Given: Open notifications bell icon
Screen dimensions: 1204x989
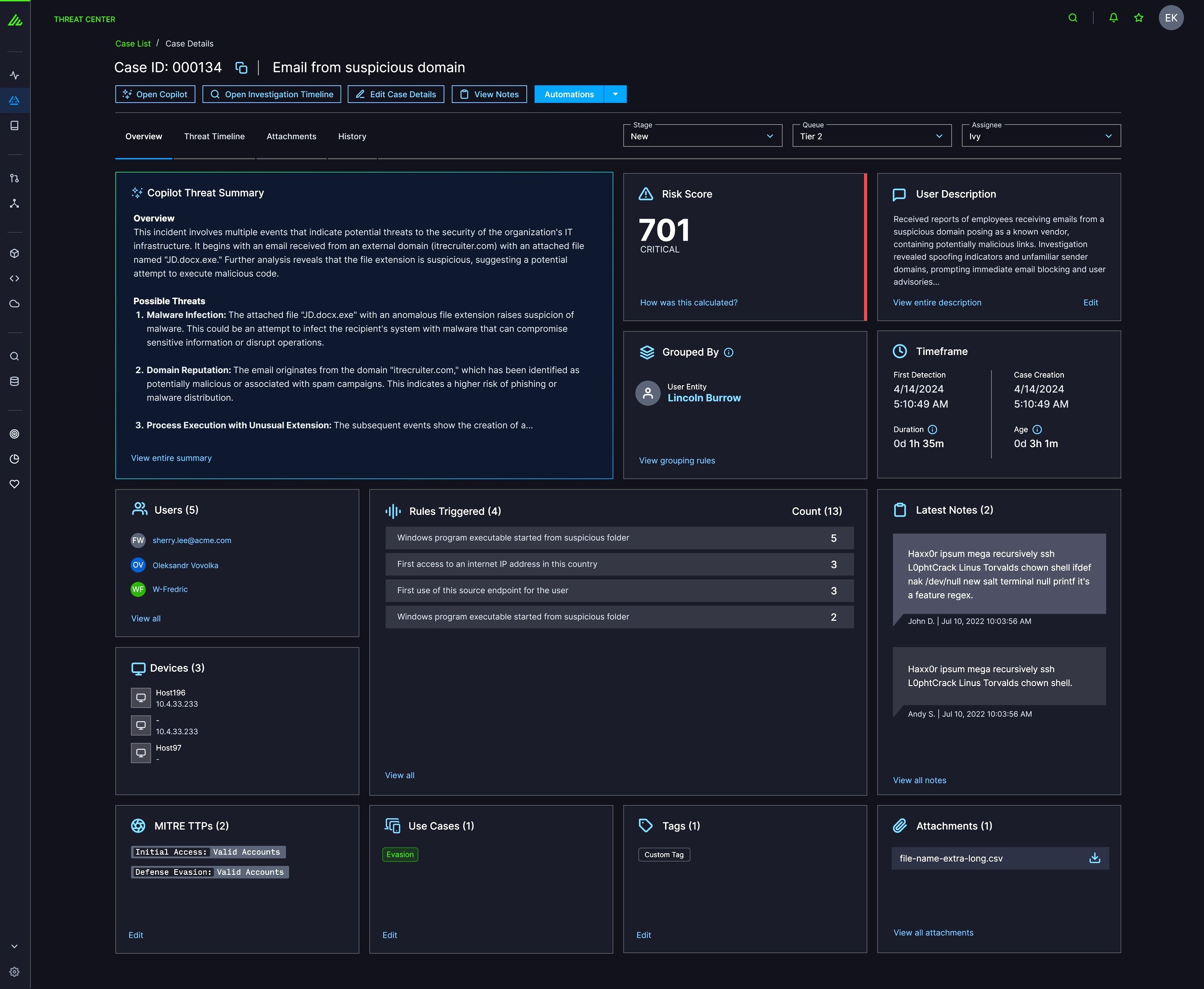Looking at the screenshot, I should (1113, 18).
